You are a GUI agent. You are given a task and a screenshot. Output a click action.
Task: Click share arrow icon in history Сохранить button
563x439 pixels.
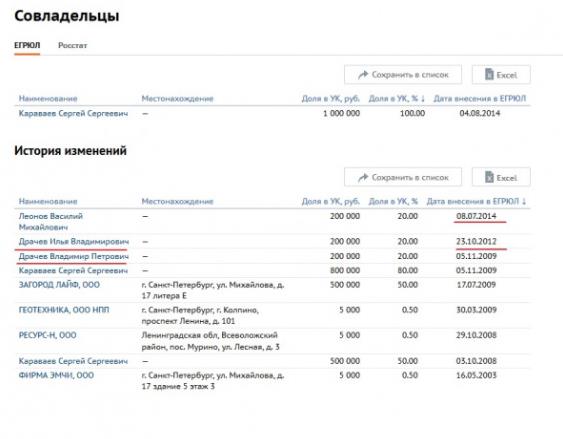tap(363, 177)
